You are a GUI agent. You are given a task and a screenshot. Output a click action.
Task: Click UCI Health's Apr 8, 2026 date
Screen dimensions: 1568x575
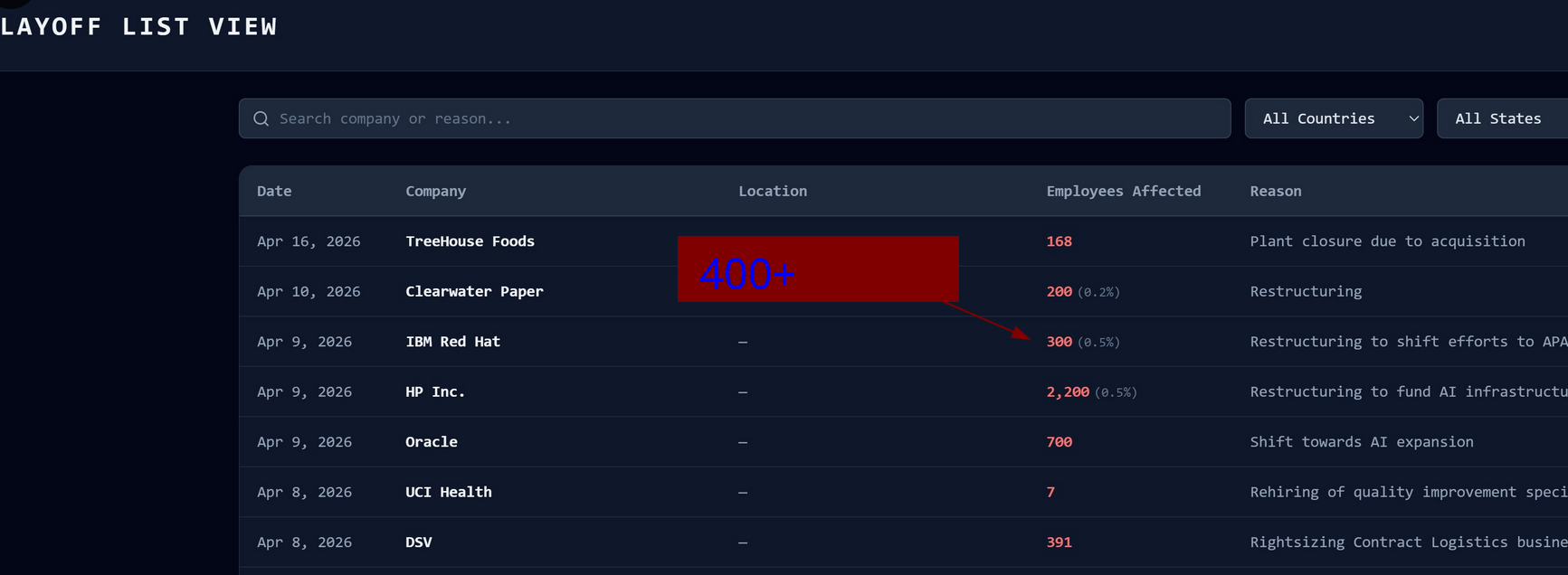[x=304, y=492]
